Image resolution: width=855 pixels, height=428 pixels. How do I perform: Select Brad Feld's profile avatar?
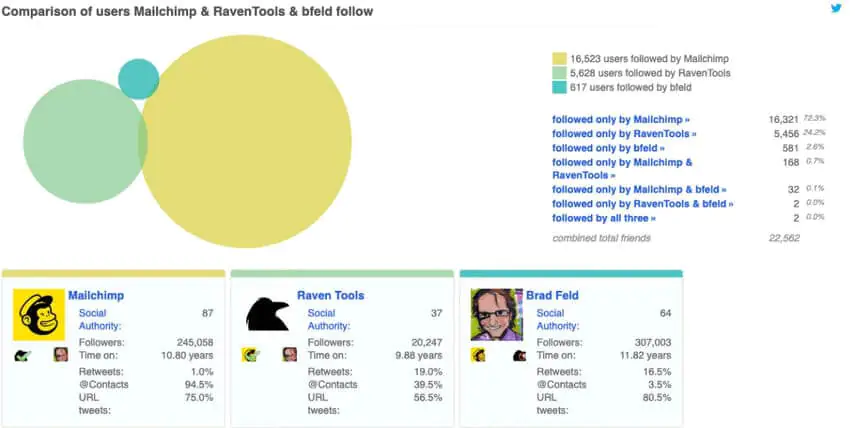pos(497,314)
